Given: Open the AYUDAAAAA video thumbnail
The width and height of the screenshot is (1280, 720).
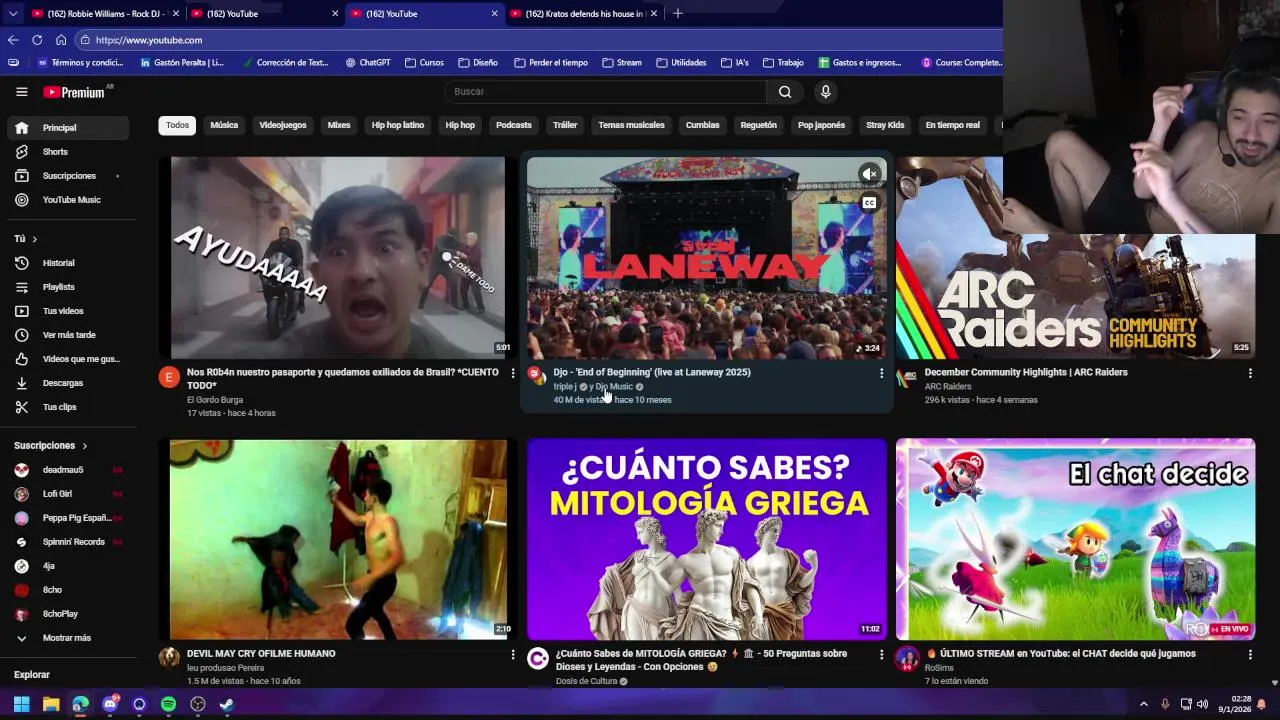Looking at the screenshot, I should click(338, 257).
